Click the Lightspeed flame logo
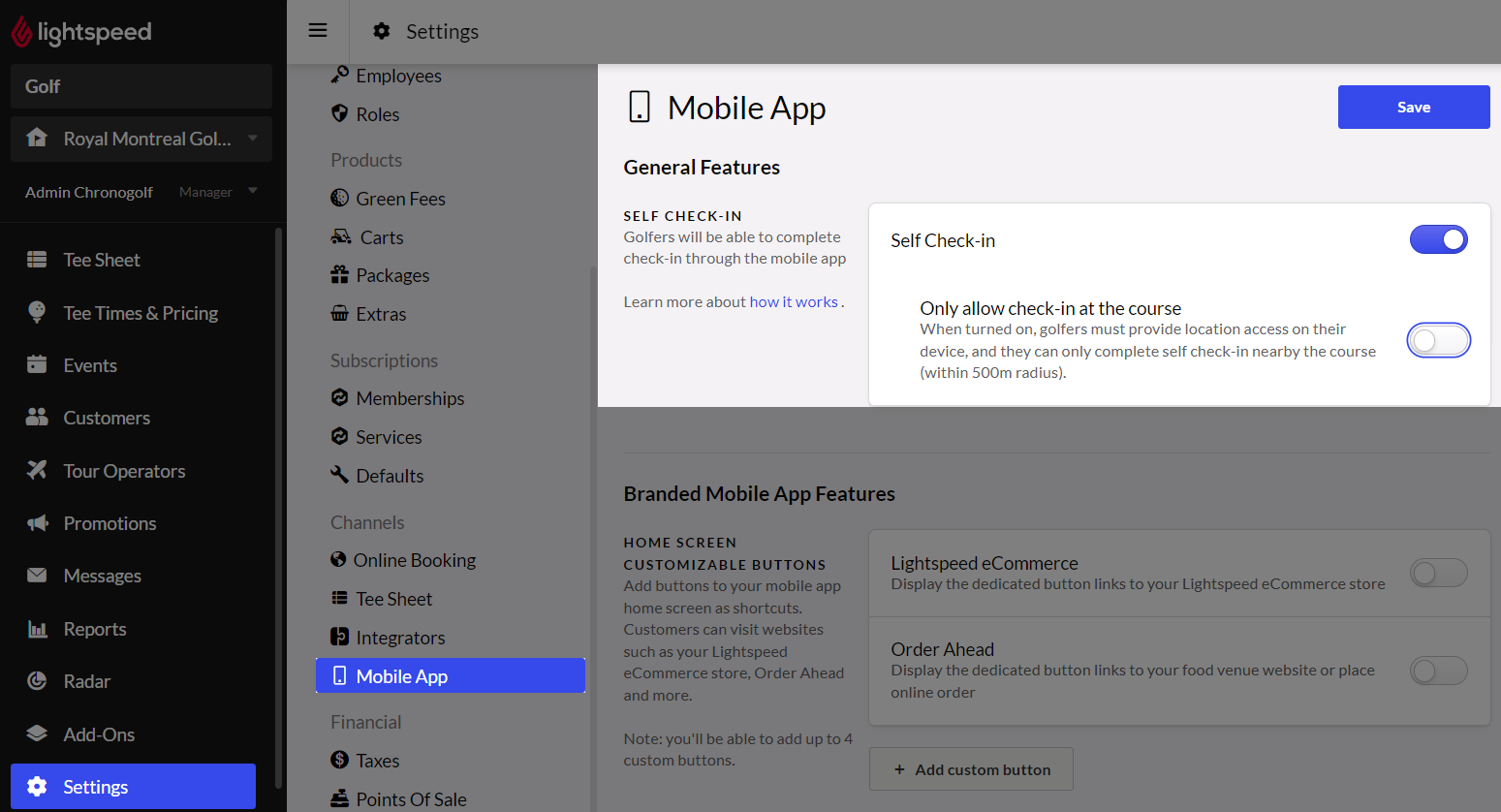This screenshot has width=1501, height=812. coord(21,32)
